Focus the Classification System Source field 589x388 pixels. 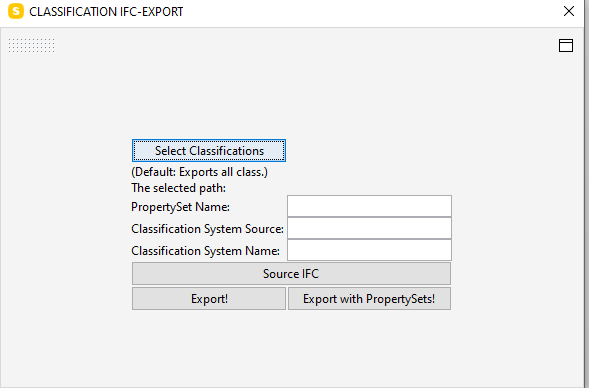[x=369, y=228]
